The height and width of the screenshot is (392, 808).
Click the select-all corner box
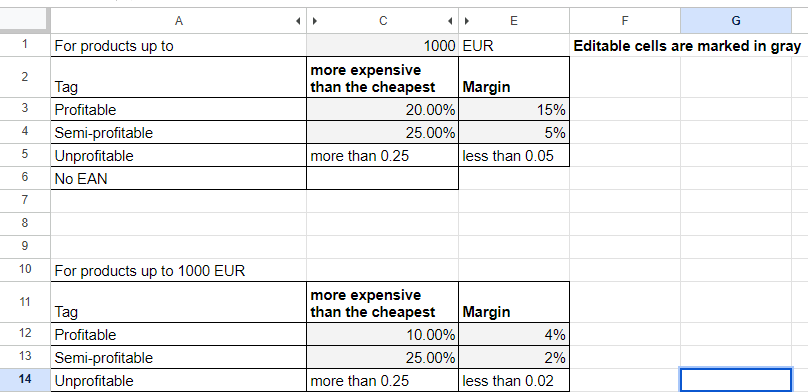25,21
